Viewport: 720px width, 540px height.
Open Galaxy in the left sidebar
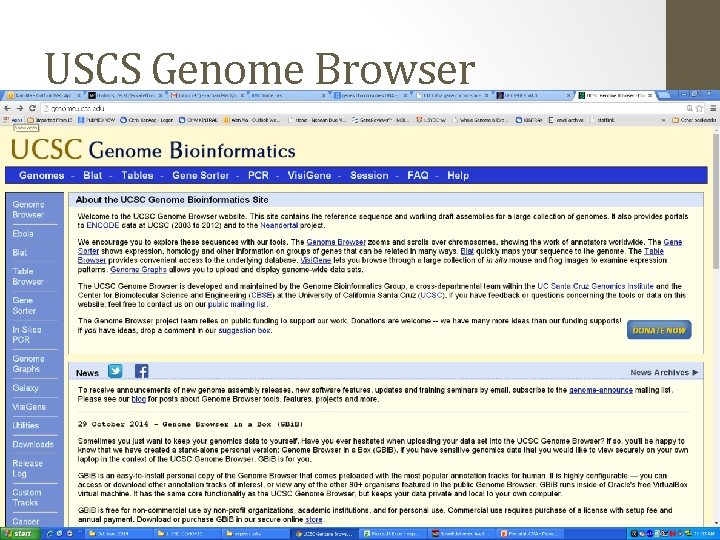[x=25, y=388]
